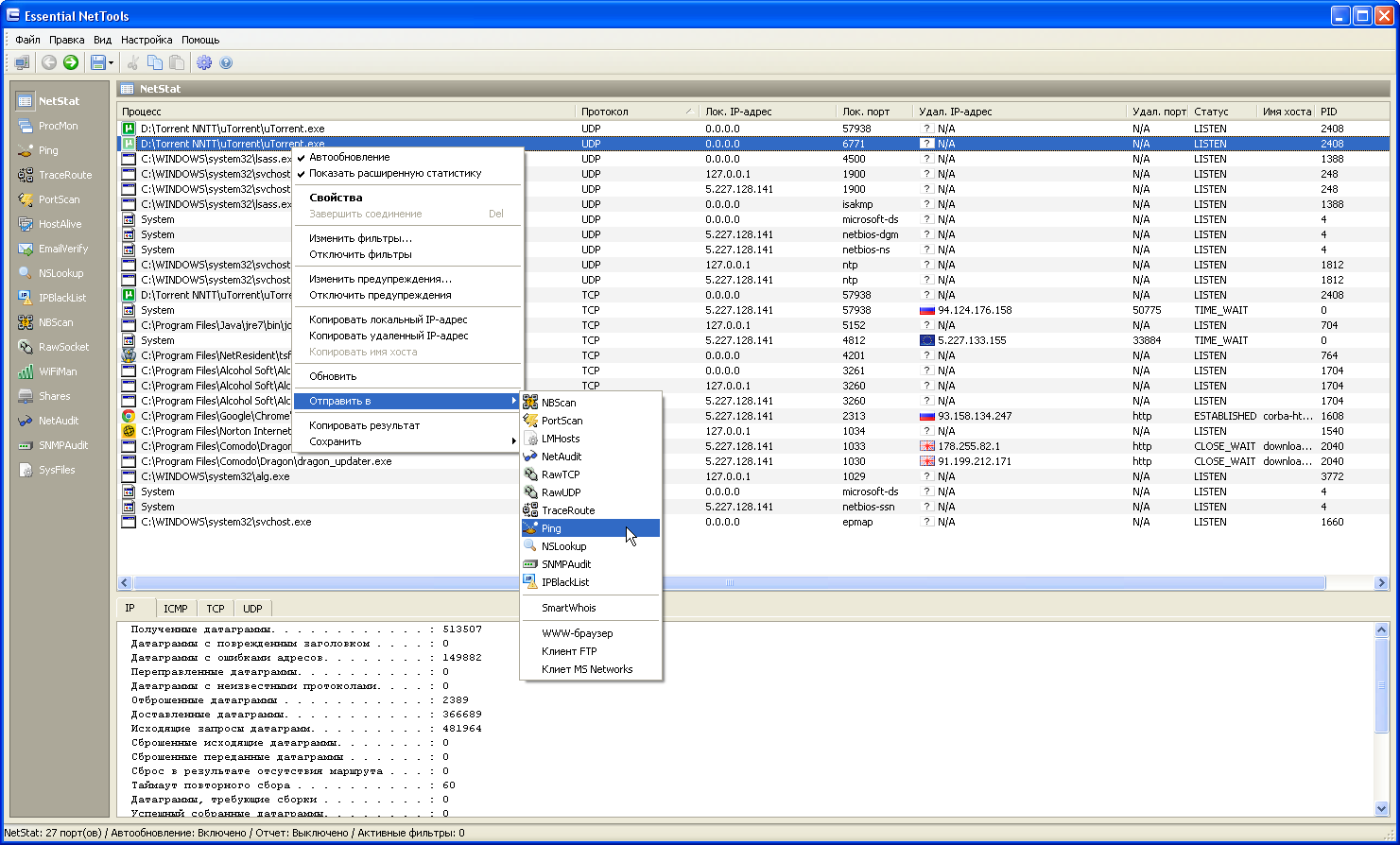Click the cut scissors toolbar icon
The width and height of the screenshot is (1400, 845).
pyautogui.click(x=133, y=62)
